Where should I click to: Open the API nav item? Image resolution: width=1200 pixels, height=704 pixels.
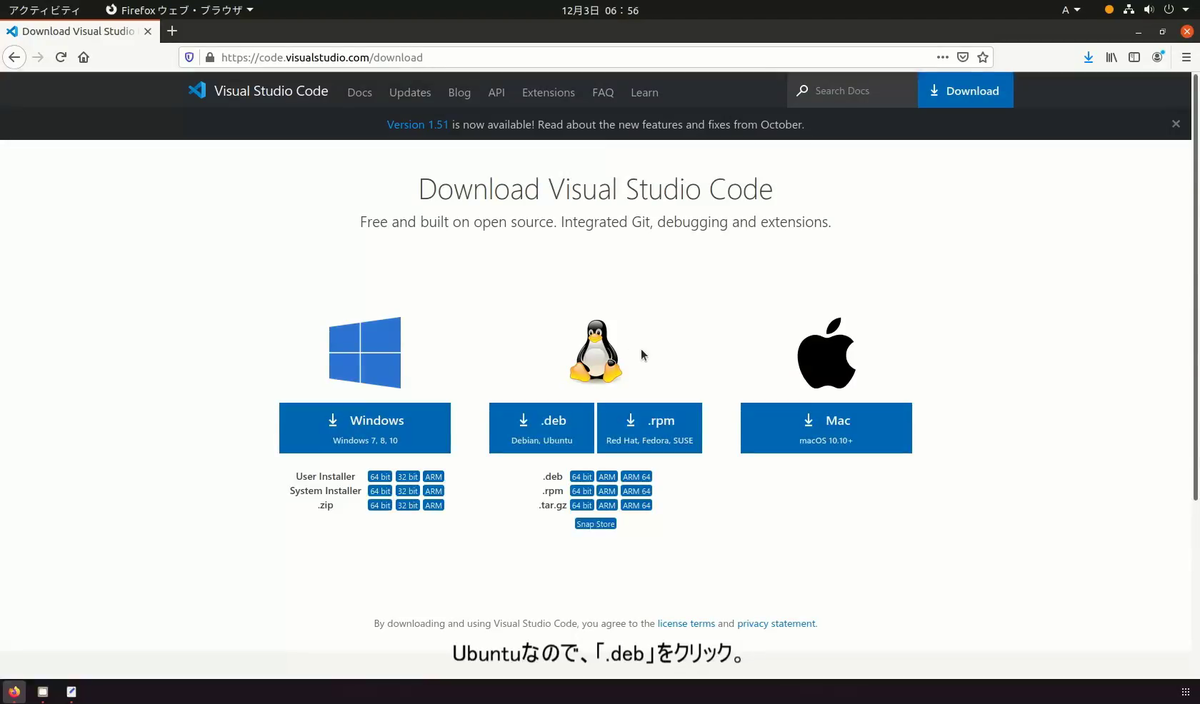pos(496,92)
